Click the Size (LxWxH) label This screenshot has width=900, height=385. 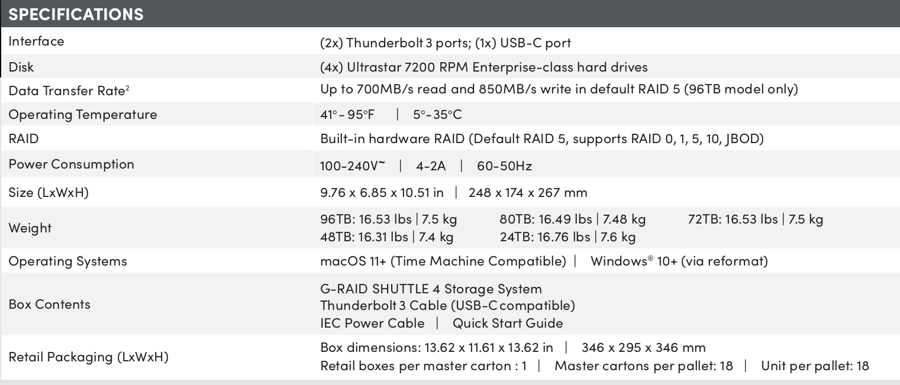[x=49, y=193]
